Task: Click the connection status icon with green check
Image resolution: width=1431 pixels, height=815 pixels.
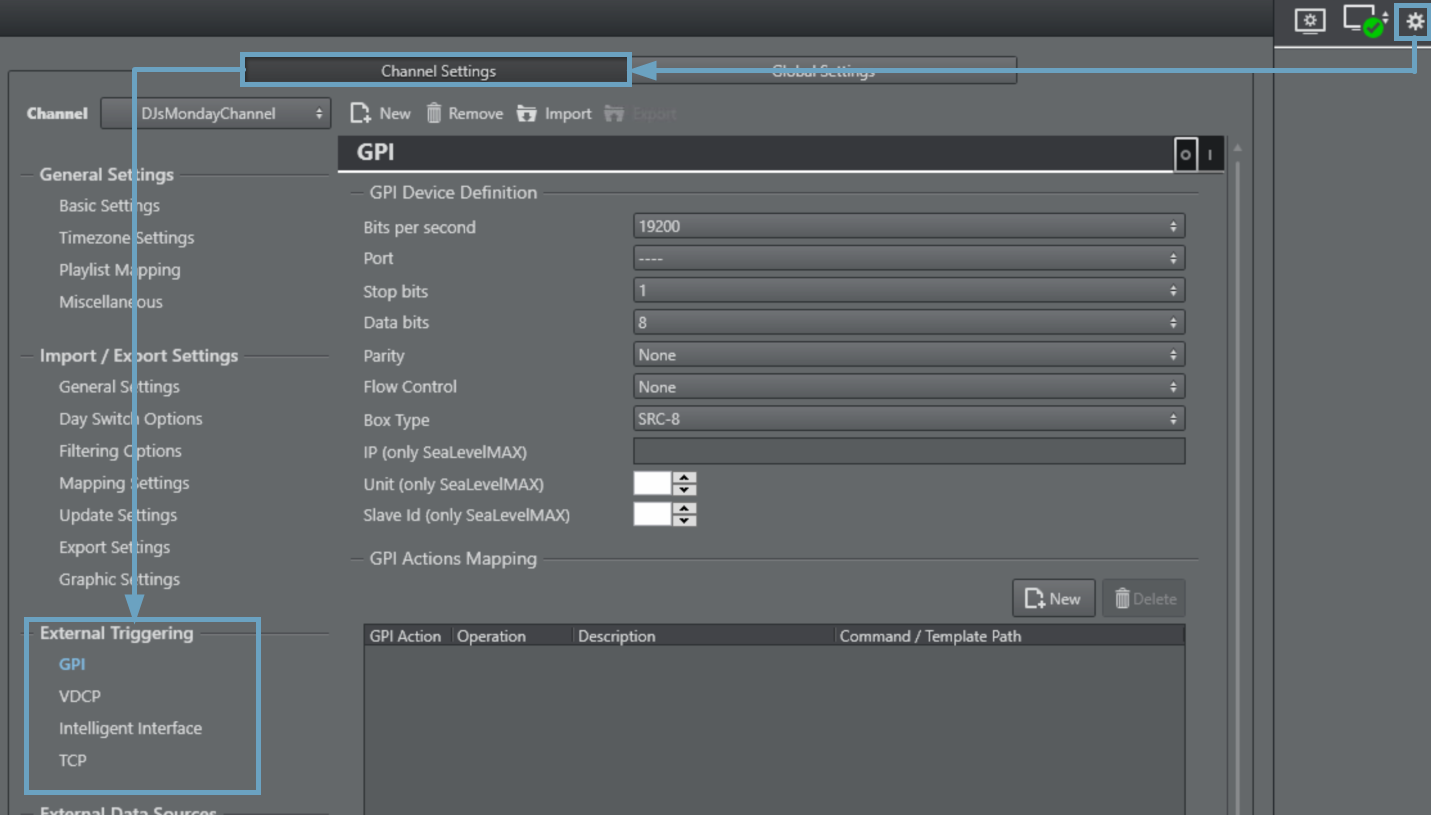Action: coord(1364,21)
